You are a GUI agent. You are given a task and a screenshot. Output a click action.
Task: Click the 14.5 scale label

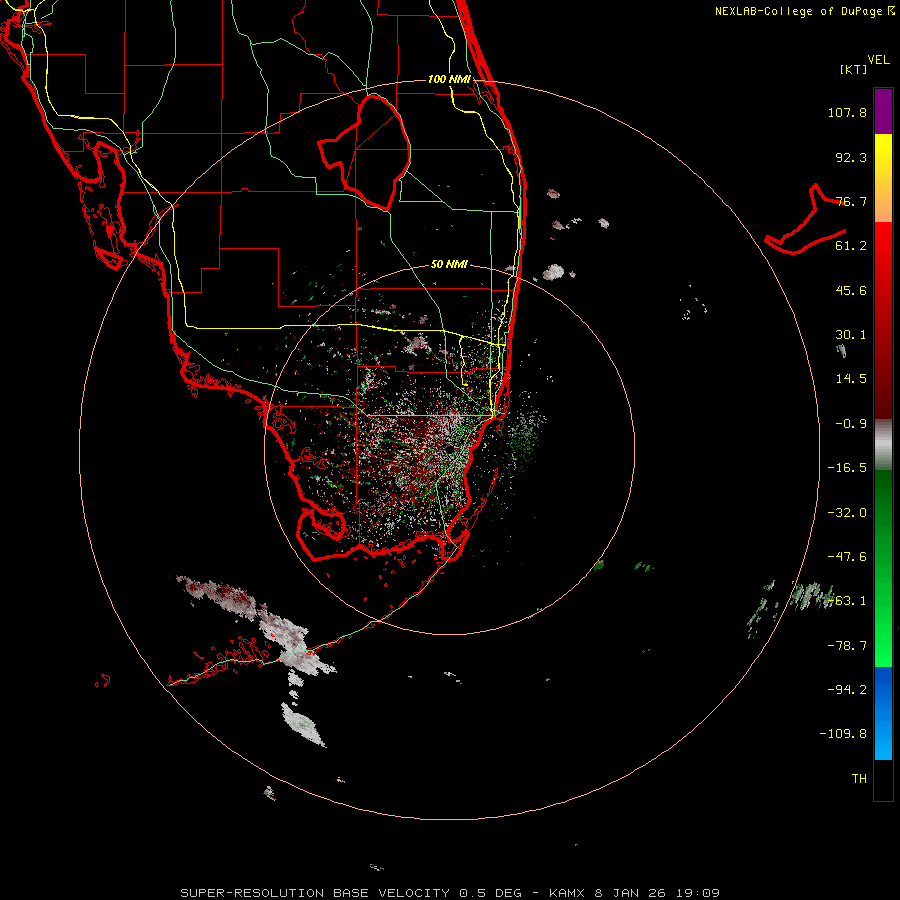[x=851, y=379]
